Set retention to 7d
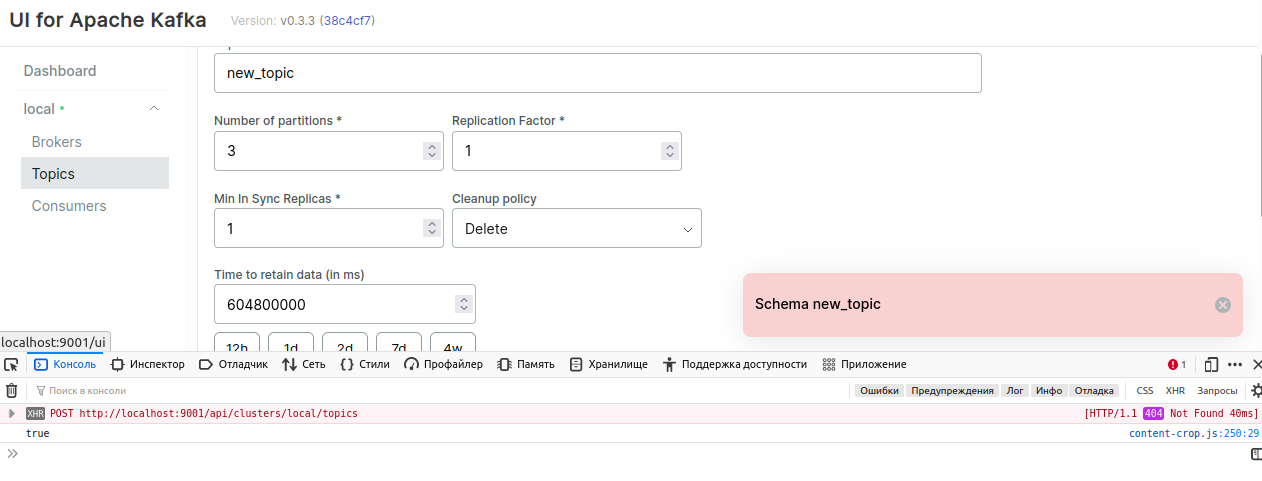Image resolution: width=1262 pixels, height=481 pixels. [x=399, y=343]
